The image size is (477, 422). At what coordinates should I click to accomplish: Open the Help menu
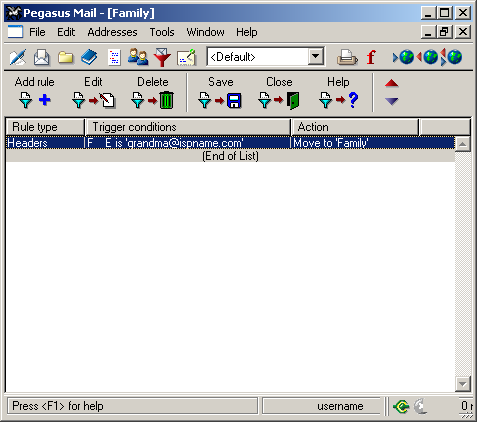(247, 32)
